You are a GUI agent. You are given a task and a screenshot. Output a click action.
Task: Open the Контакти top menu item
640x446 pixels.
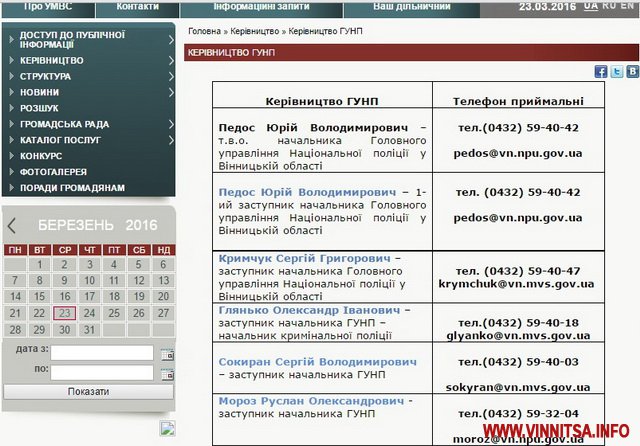[137, 7]
